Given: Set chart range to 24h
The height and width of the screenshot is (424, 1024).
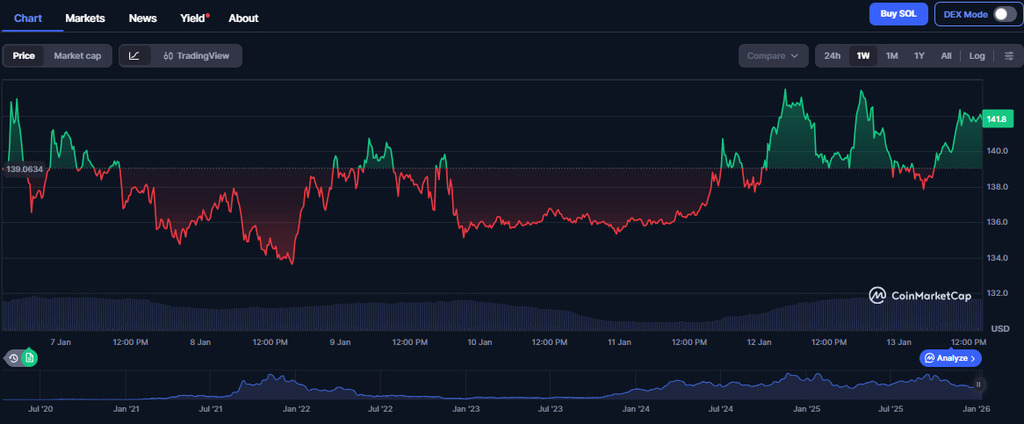Looking at the screenshot, I should pyautogui.click(x=832, y=56).
